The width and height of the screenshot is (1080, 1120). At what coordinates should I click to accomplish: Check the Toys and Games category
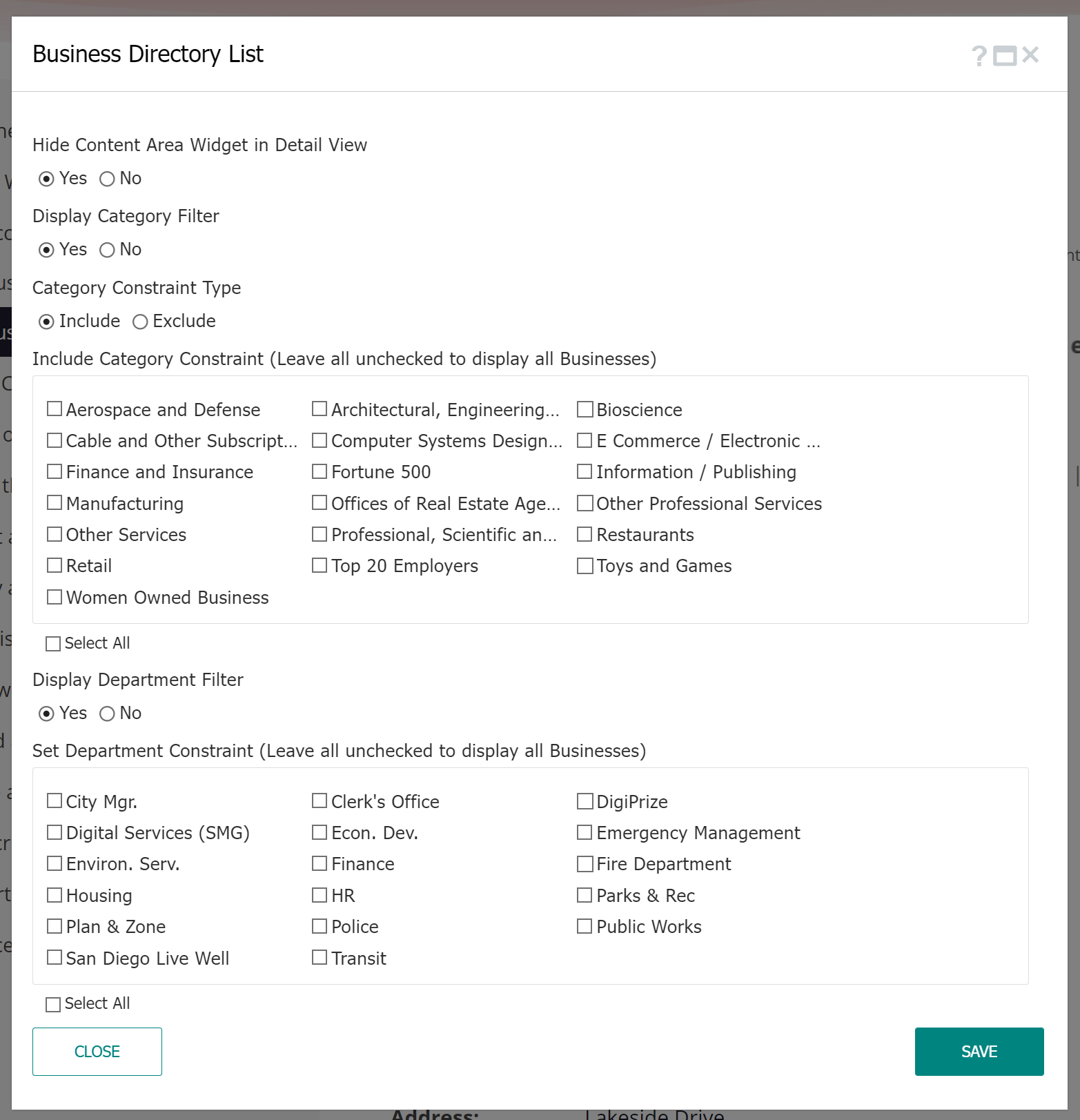pos(585,566)
